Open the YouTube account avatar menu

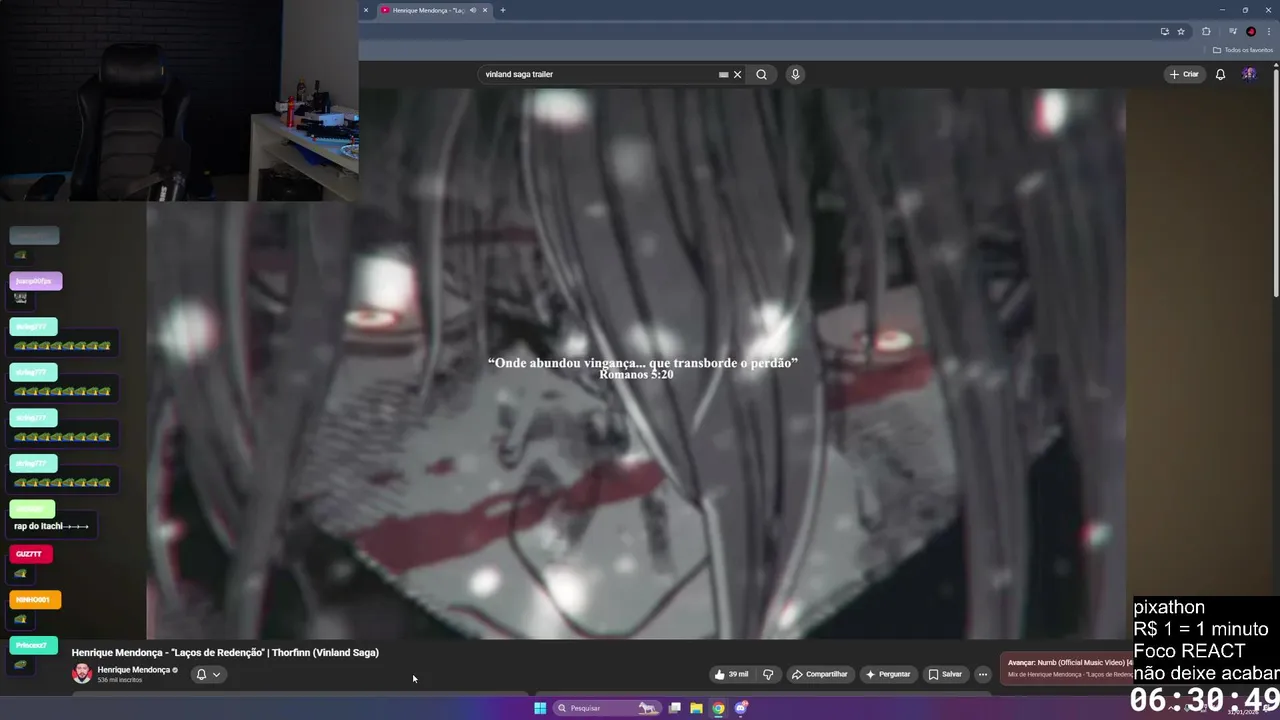coord(1249,74)
